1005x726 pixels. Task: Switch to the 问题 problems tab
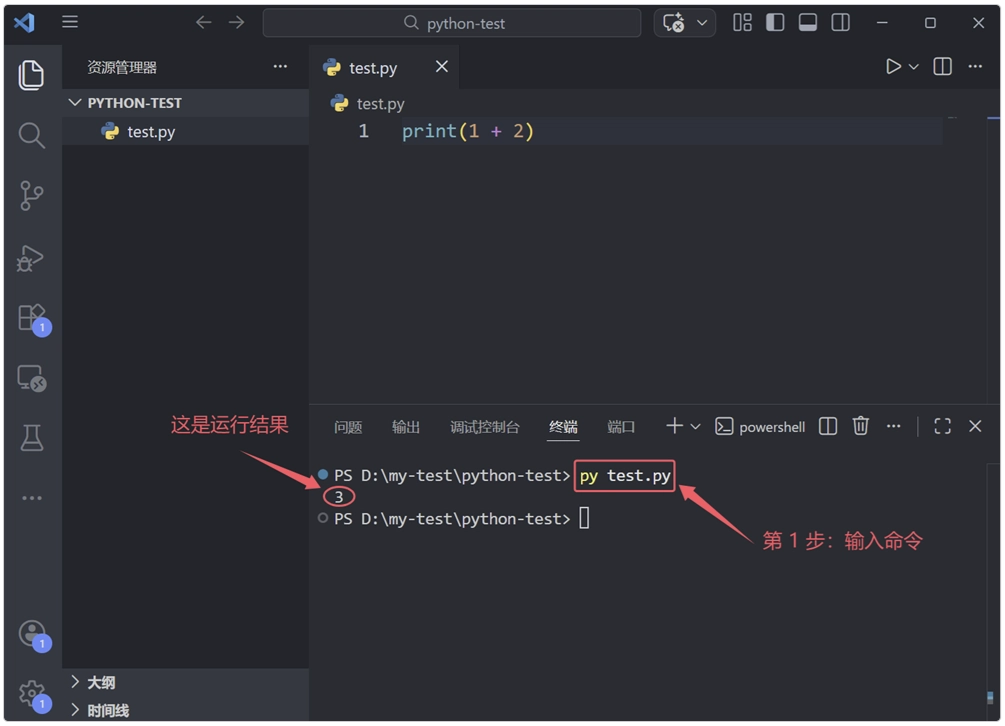347,426
